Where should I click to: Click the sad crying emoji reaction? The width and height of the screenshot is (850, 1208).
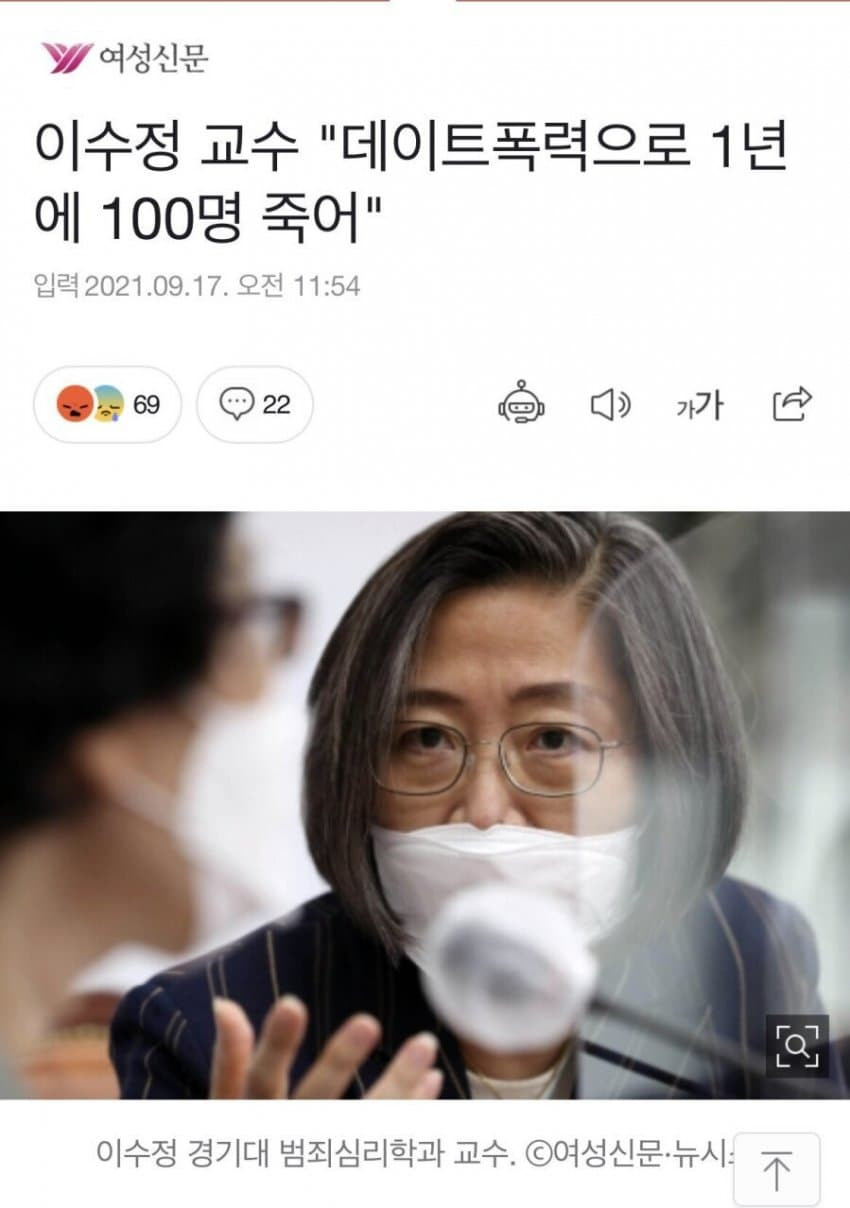tap(109, 405)
